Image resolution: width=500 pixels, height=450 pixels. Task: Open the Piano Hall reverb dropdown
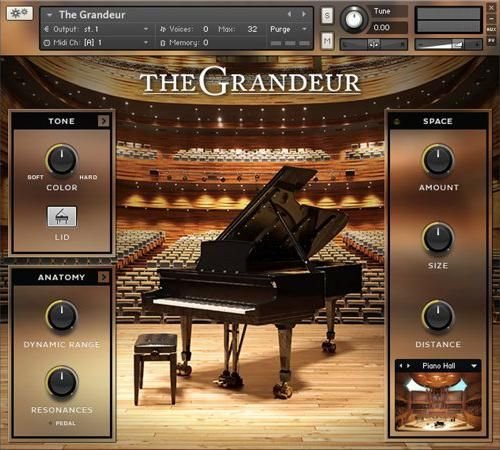474,366
